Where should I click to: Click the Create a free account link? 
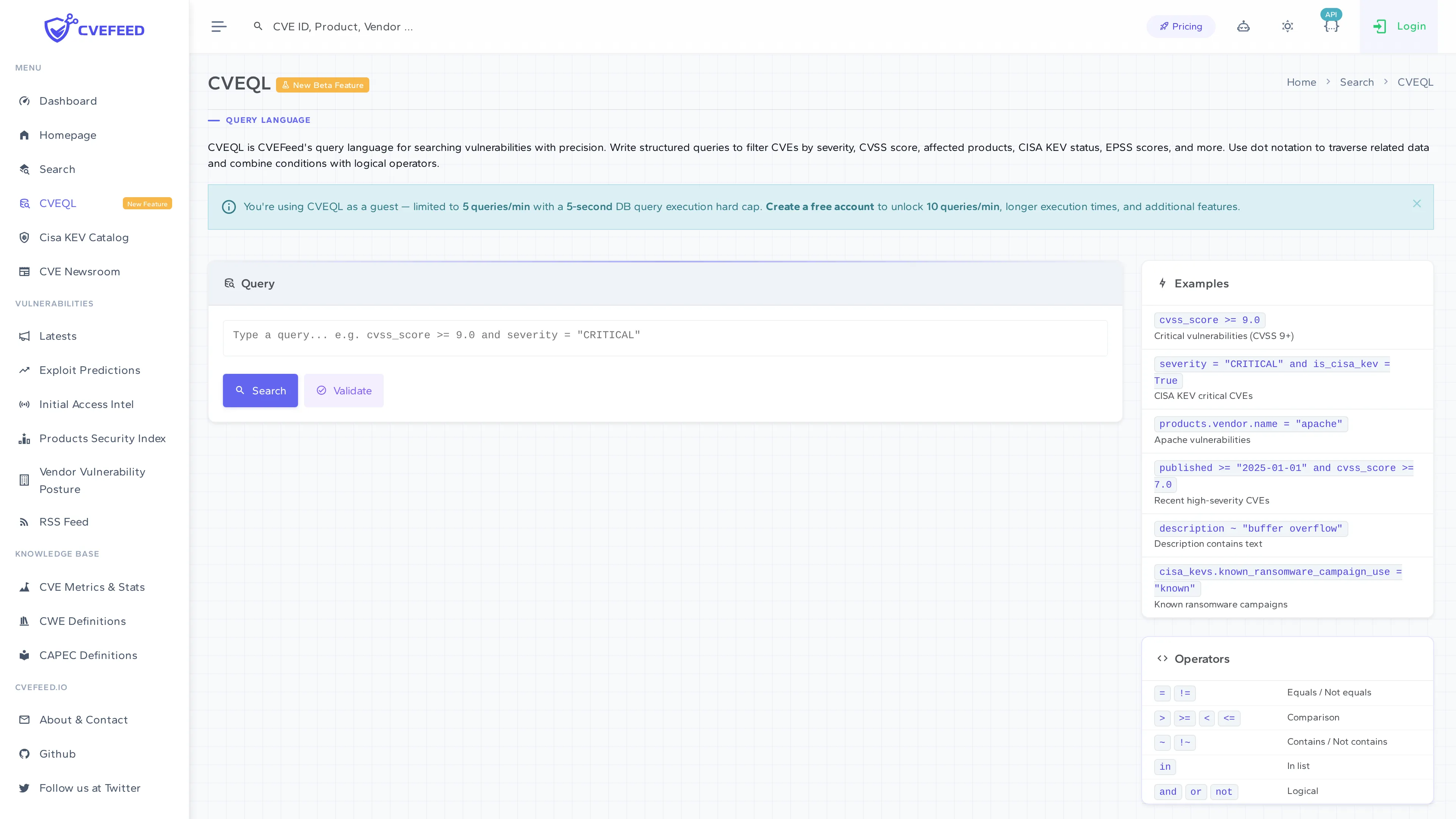click(819, 206)
